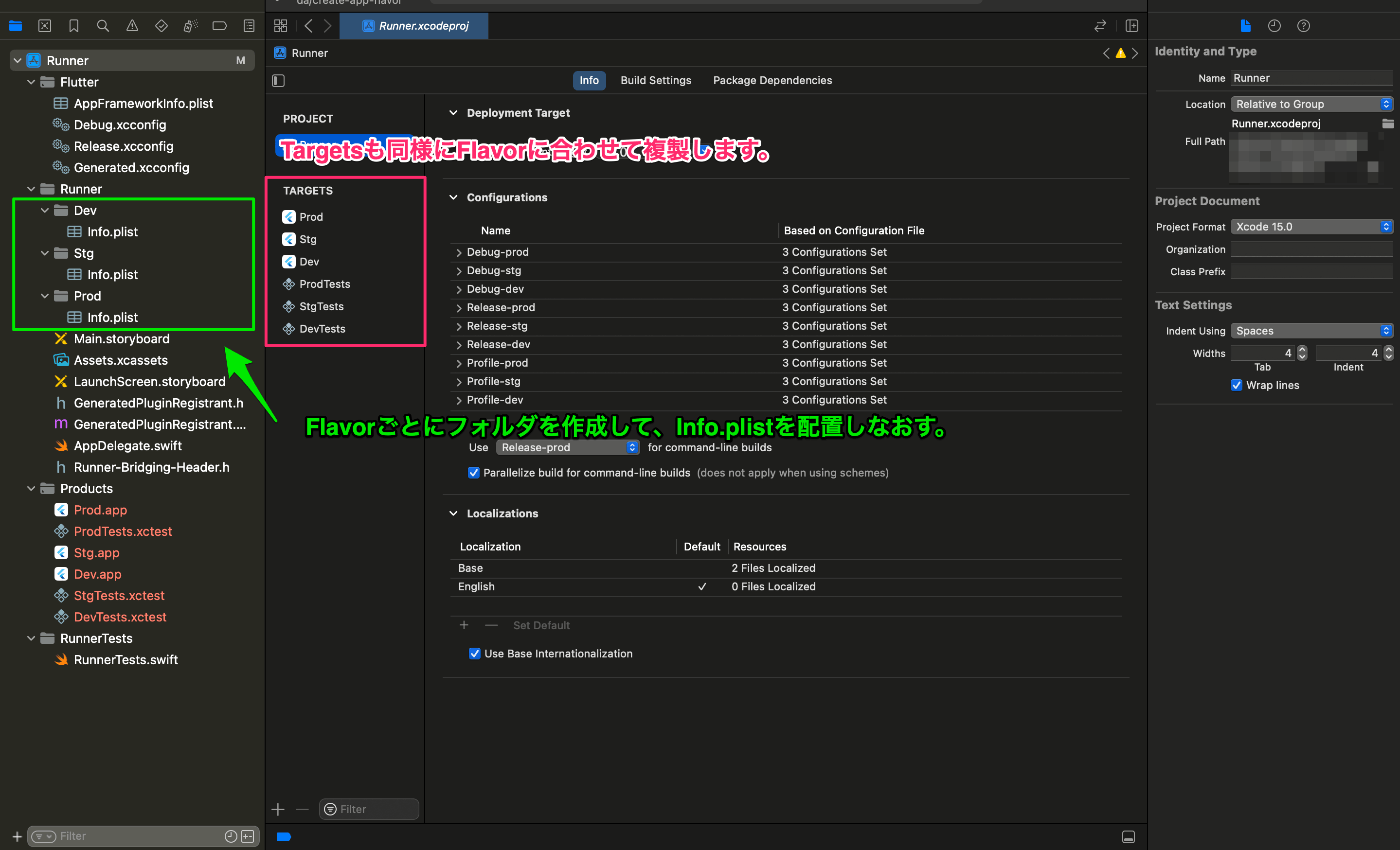1400x850 pixels.
Task: Click the Name field containing Runner
Action: pyautogui.click(x=1312, y=78)
